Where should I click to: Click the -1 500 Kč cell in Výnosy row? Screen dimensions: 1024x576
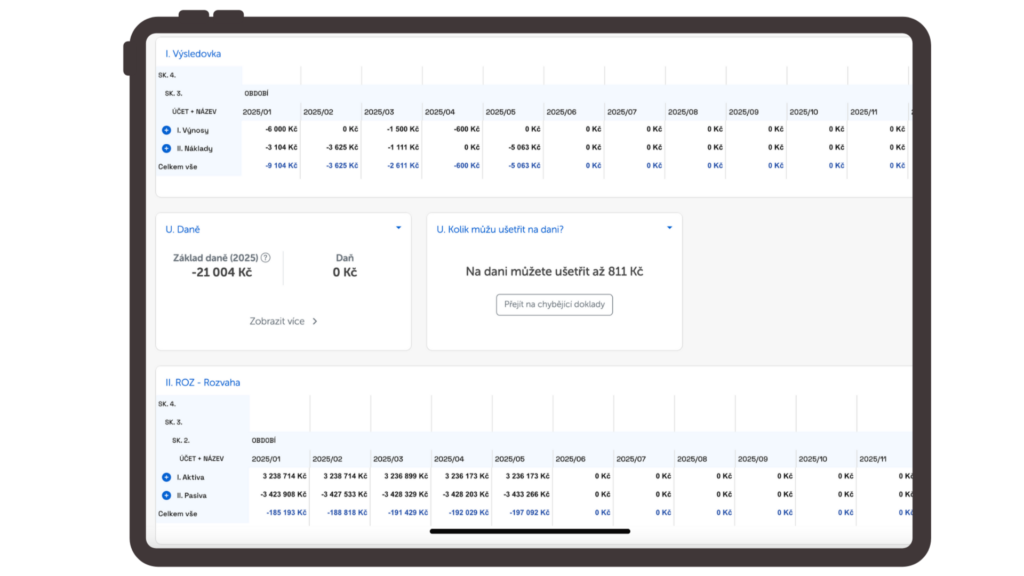tap(403, 129)
